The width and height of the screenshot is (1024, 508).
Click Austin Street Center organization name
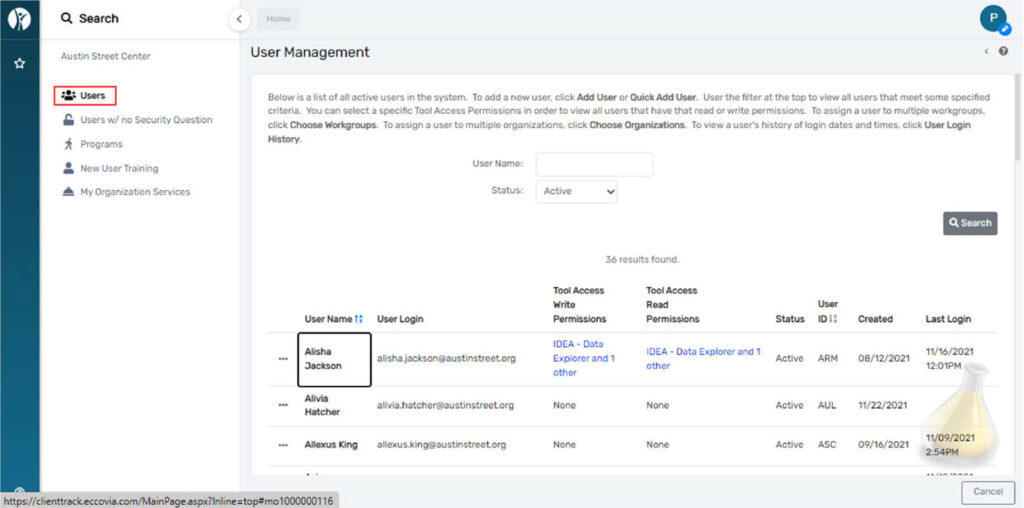pyautogui.click(x=106, y=56)
